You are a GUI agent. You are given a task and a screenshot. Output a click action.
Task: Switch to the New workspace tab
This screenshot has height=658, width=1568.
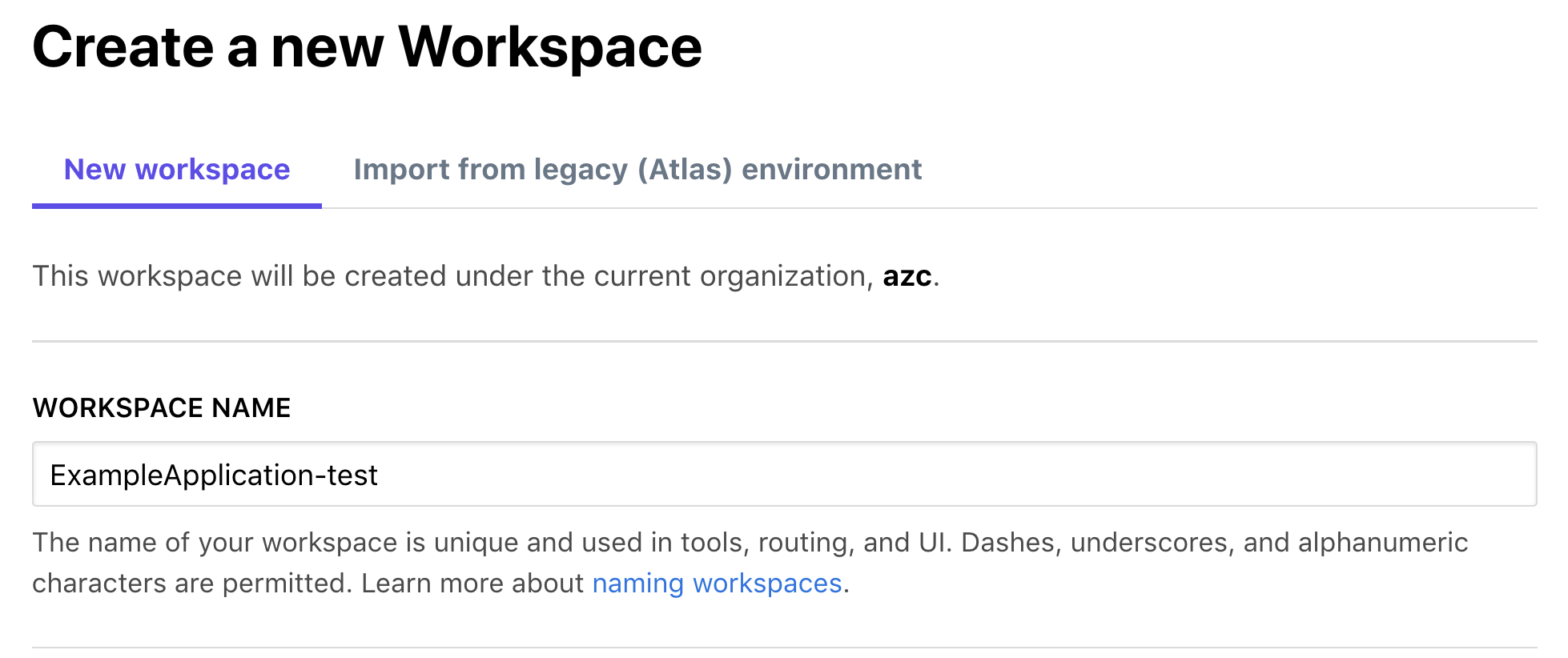pos(177,170)
